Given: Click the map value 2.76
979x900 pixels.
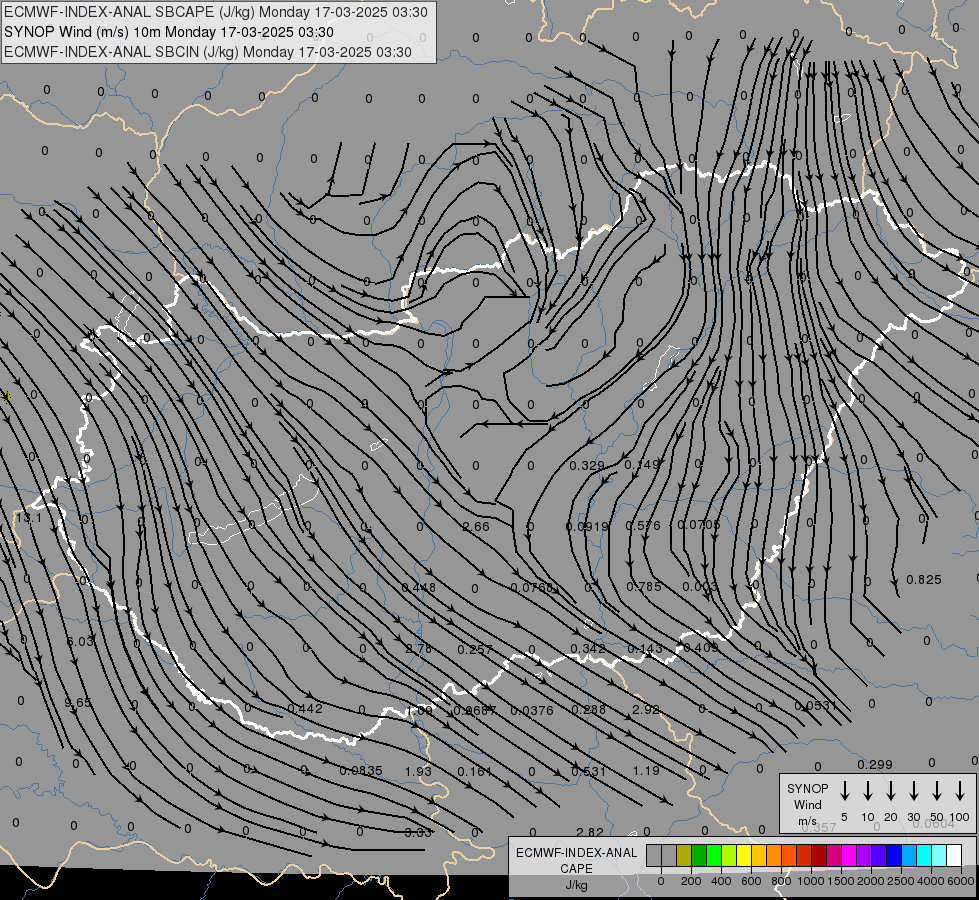Looking at the screenshot, I should pos(418,649).
